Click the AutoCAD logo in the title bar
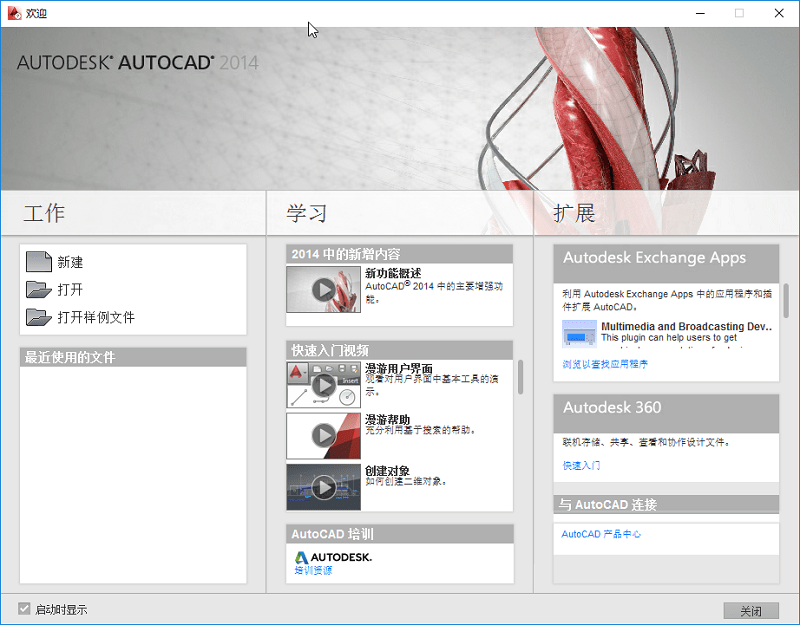This screenshot has width=800, height=625. pos(14,13)
